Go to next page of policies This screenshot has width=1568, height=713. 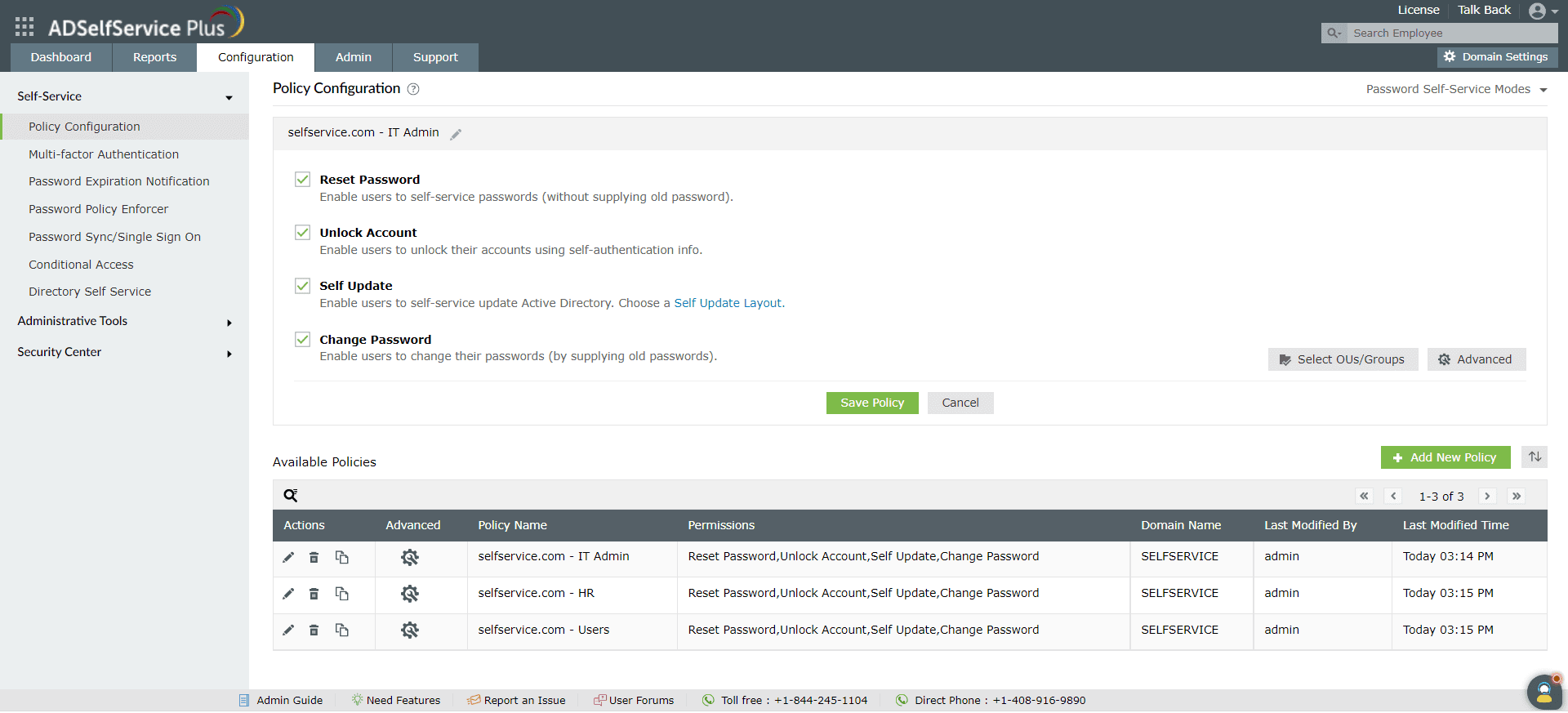tap(1487, 496)
